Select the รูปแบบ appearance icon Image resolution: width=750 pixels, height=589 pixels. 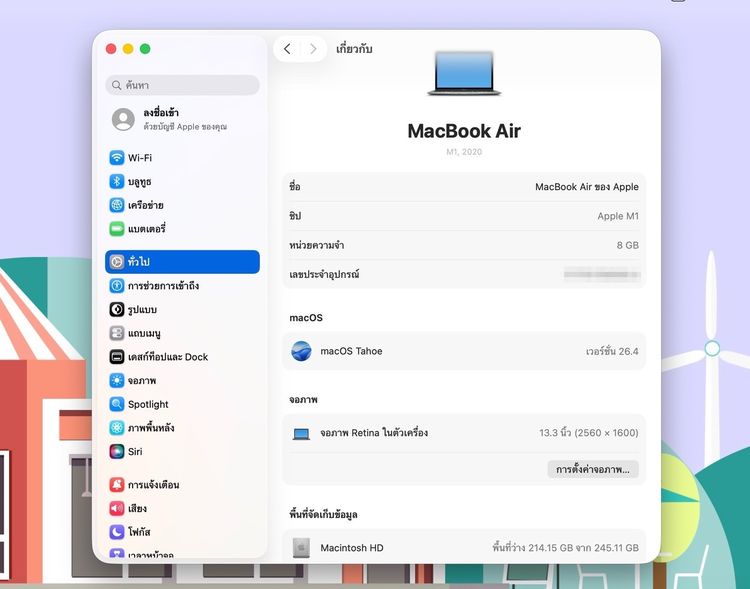pyautogui.click(x=117, y=309)
